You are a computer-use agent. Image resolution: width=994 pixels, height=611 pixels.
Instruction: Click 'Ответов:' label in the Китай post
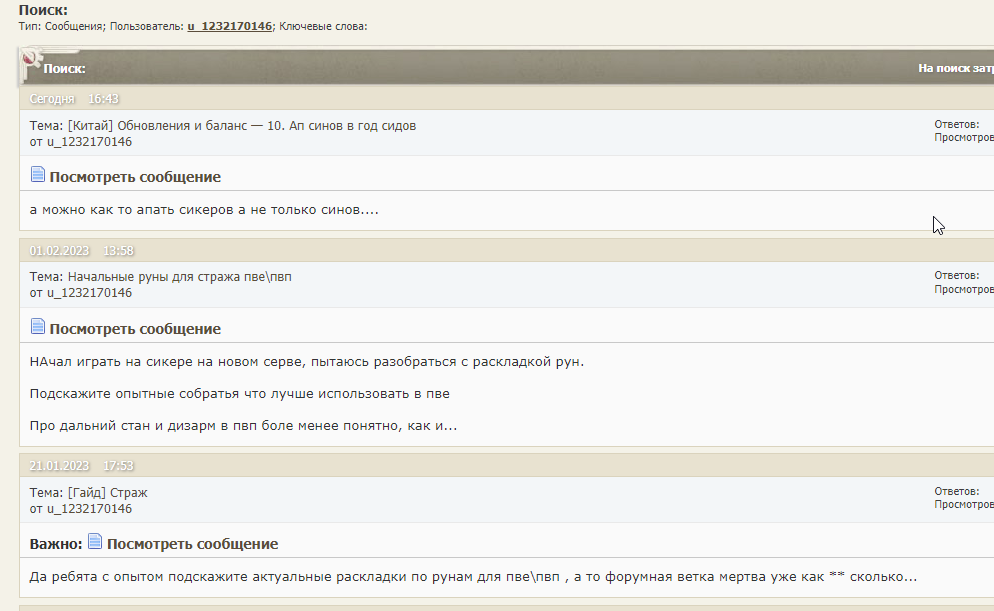[956, 125]
